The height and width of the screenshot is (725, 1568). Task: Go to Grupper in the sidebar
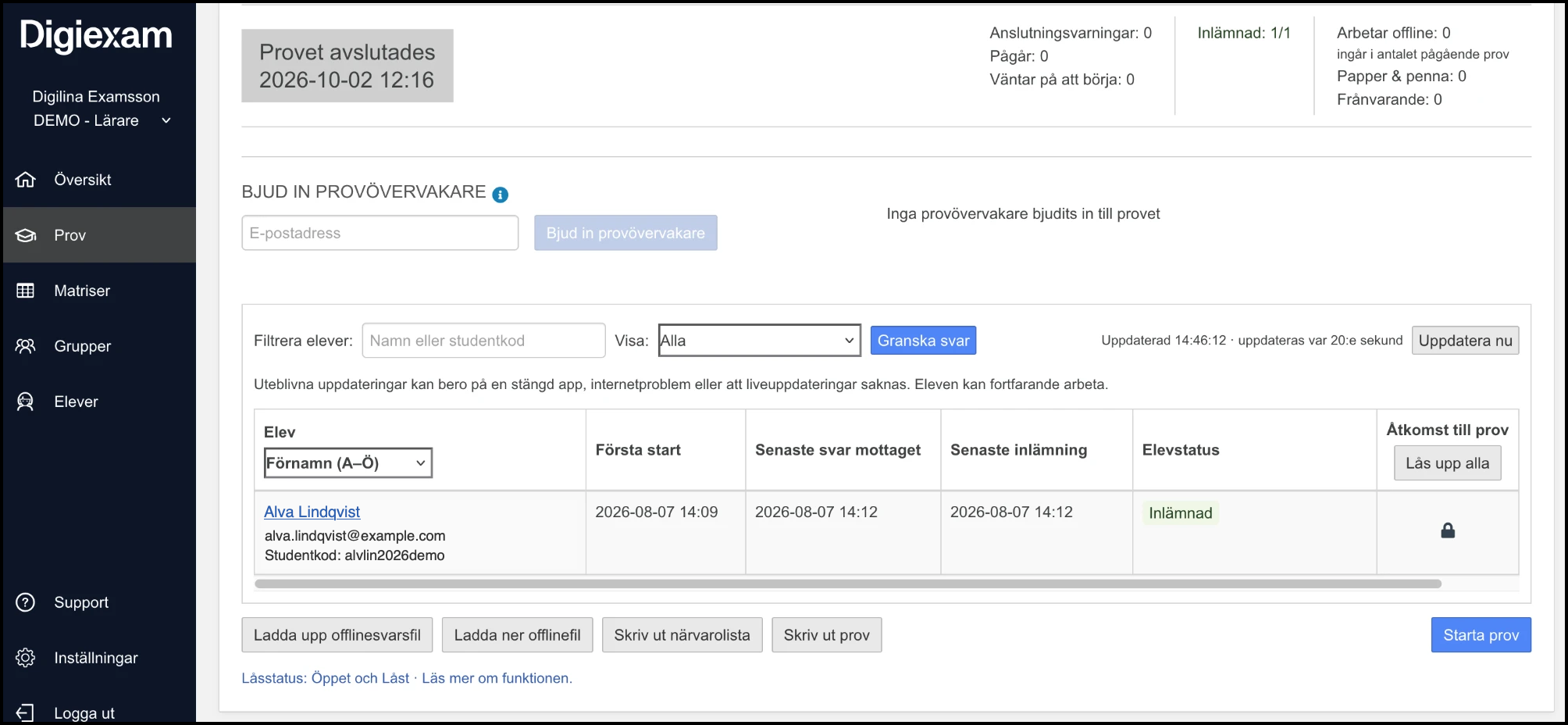99,346
